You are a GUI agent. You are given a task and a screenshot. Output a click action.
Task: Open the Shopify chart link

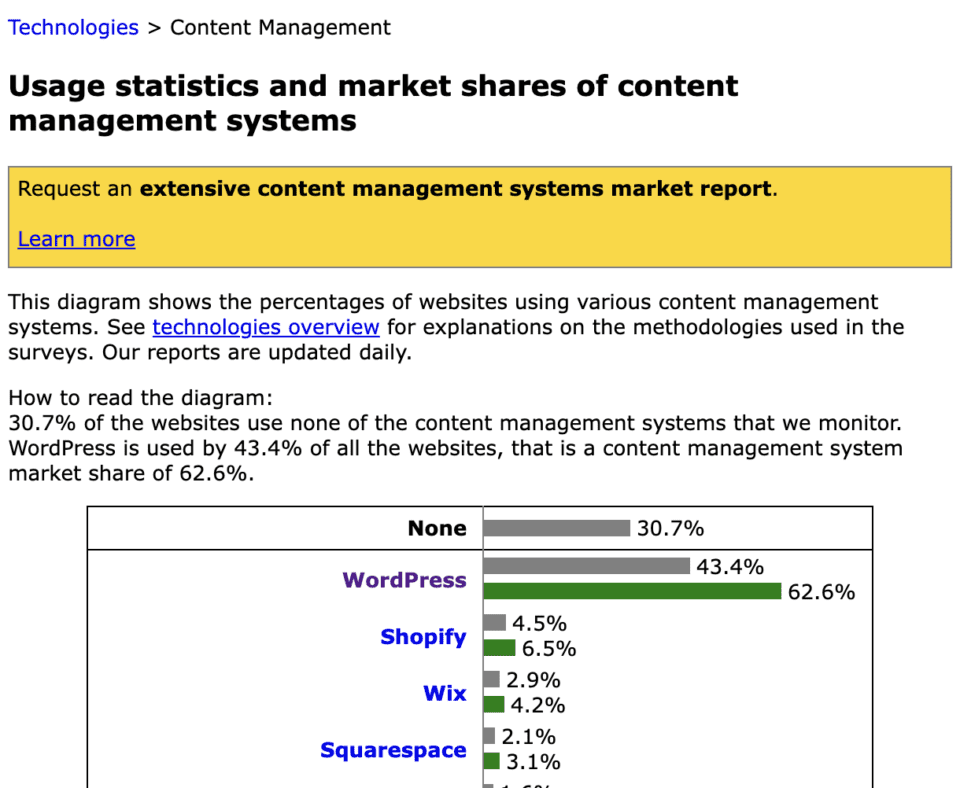click(x=423, y=637)
